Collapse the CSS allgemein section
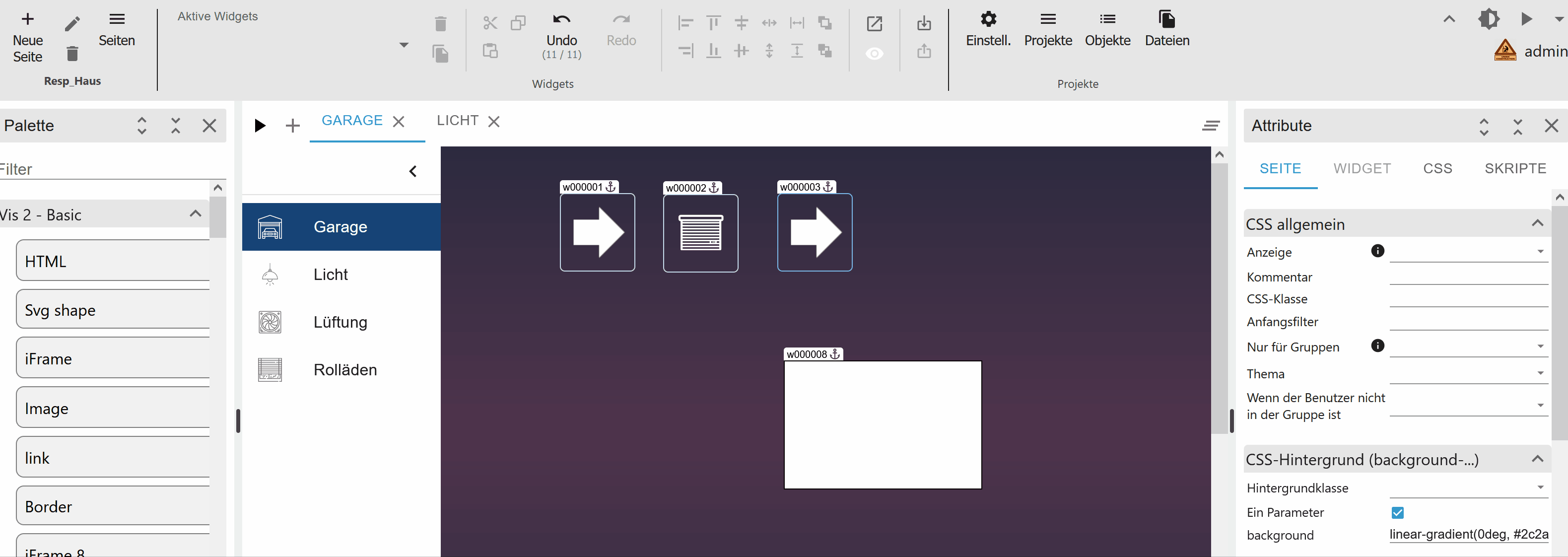The image size is (1568, 557). pos(1539,223)
